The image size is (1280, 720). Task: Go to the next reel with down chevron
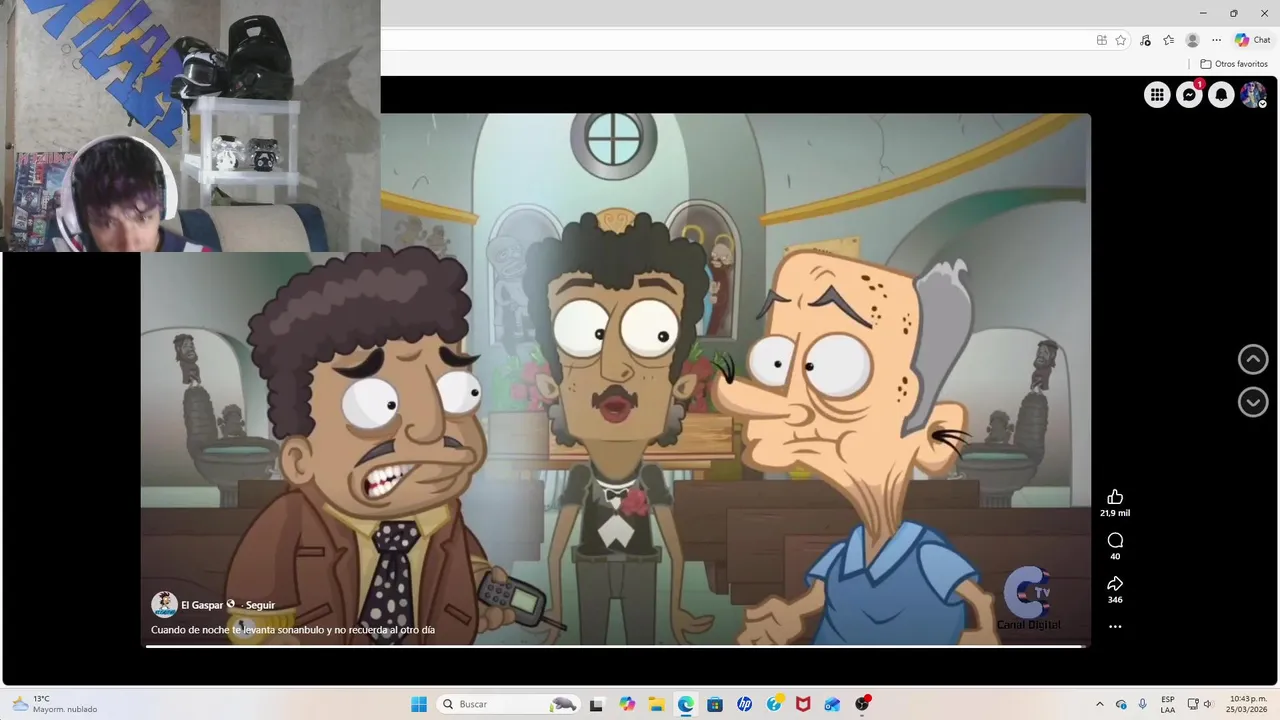[x=1253, y=402]
